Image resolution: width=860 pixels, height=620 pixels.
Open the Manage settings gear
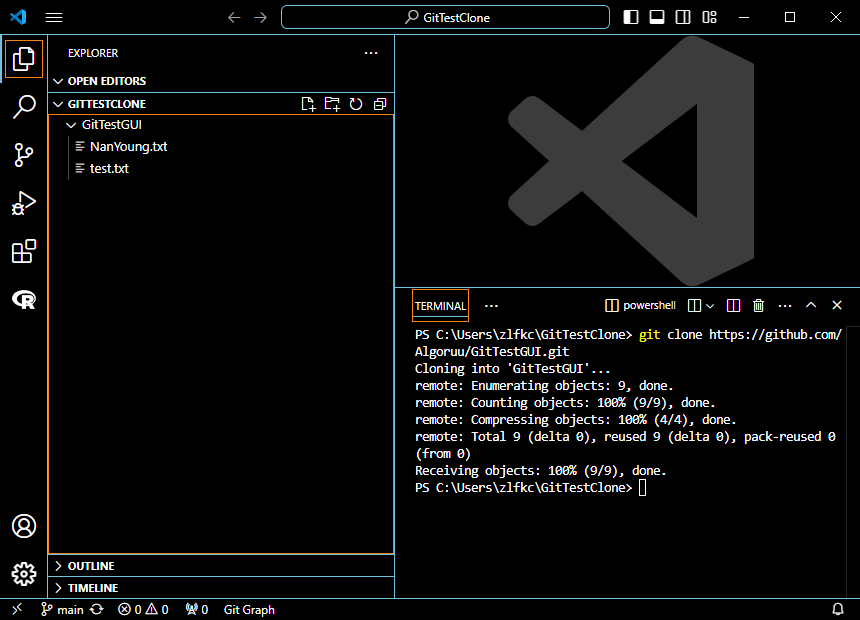(x=24, y=574)
